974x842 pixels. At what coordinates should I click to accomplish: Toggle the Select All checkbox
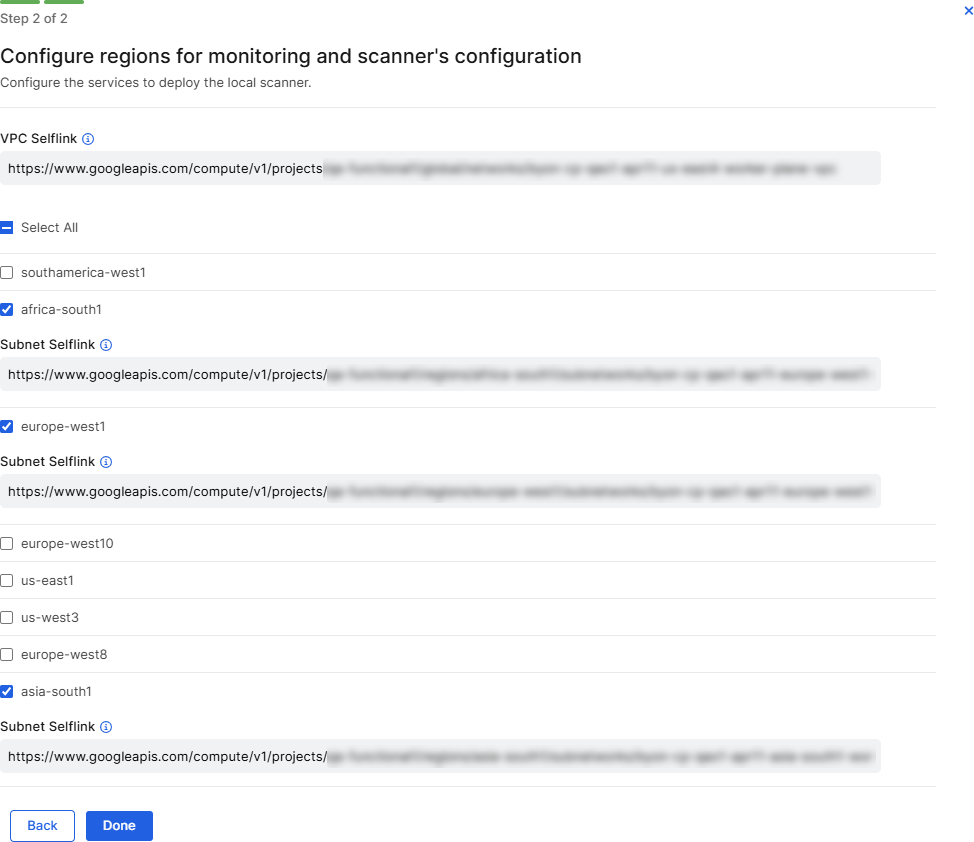pos(6,227)
